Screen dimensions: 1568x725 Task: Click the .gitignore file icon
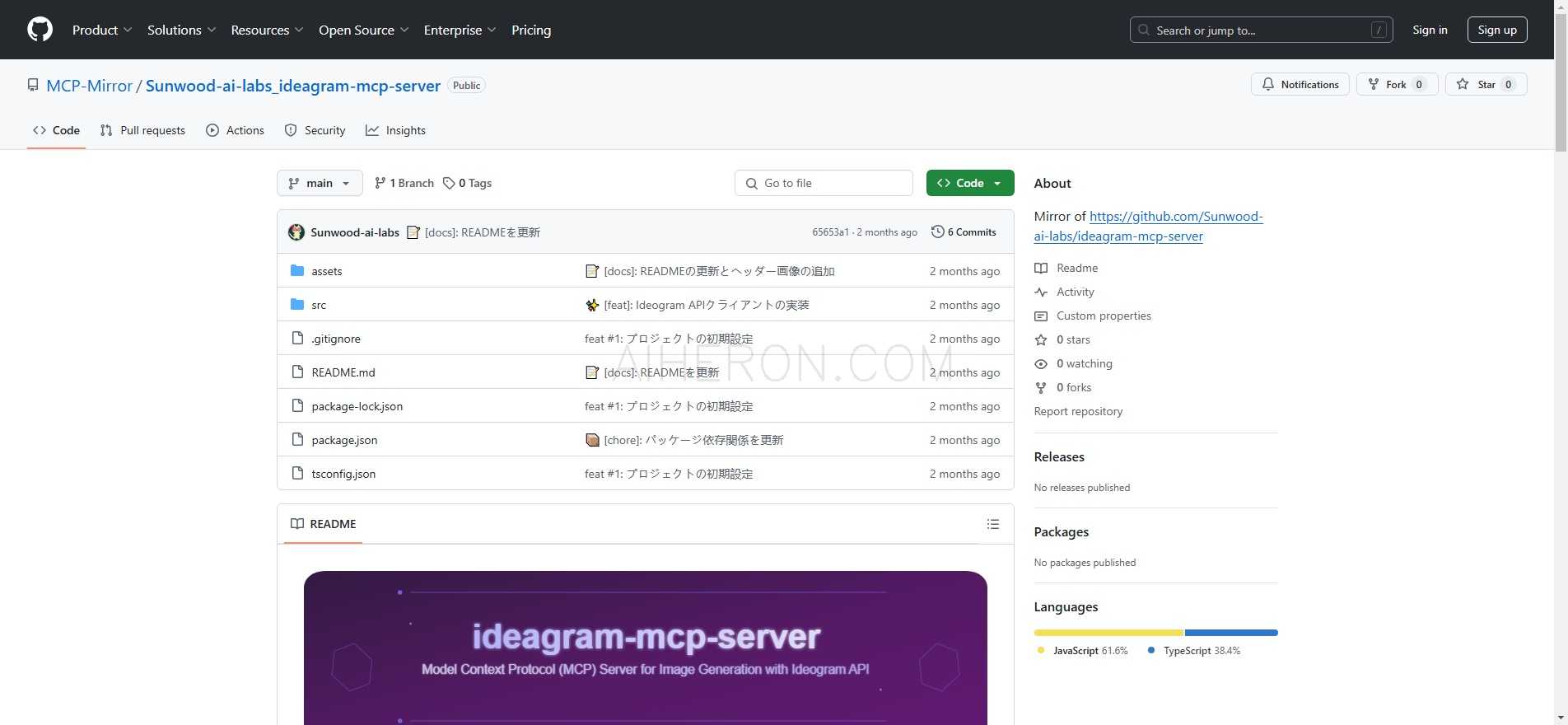pyautogui.click(x=297, y=338)
